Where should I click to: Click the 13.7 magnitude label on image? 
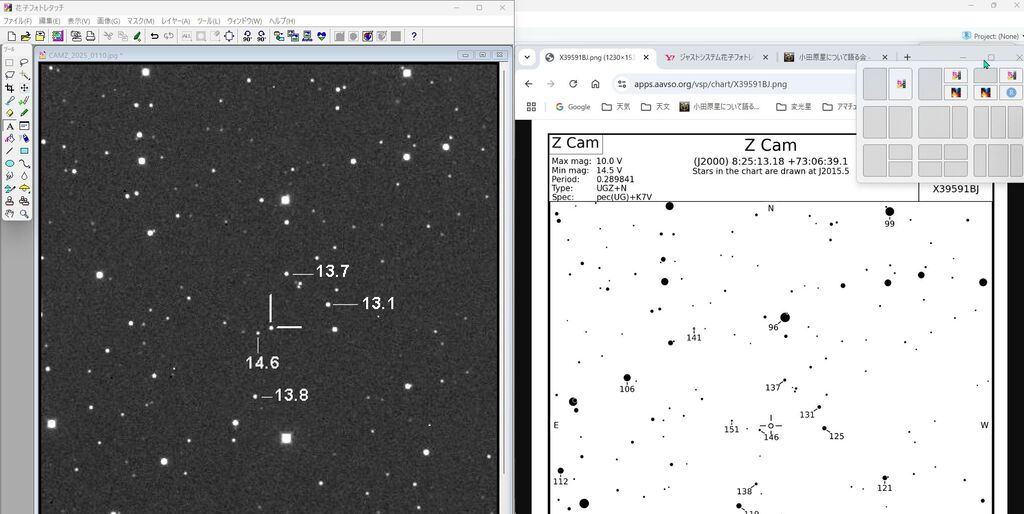click(x=332, y=270)
